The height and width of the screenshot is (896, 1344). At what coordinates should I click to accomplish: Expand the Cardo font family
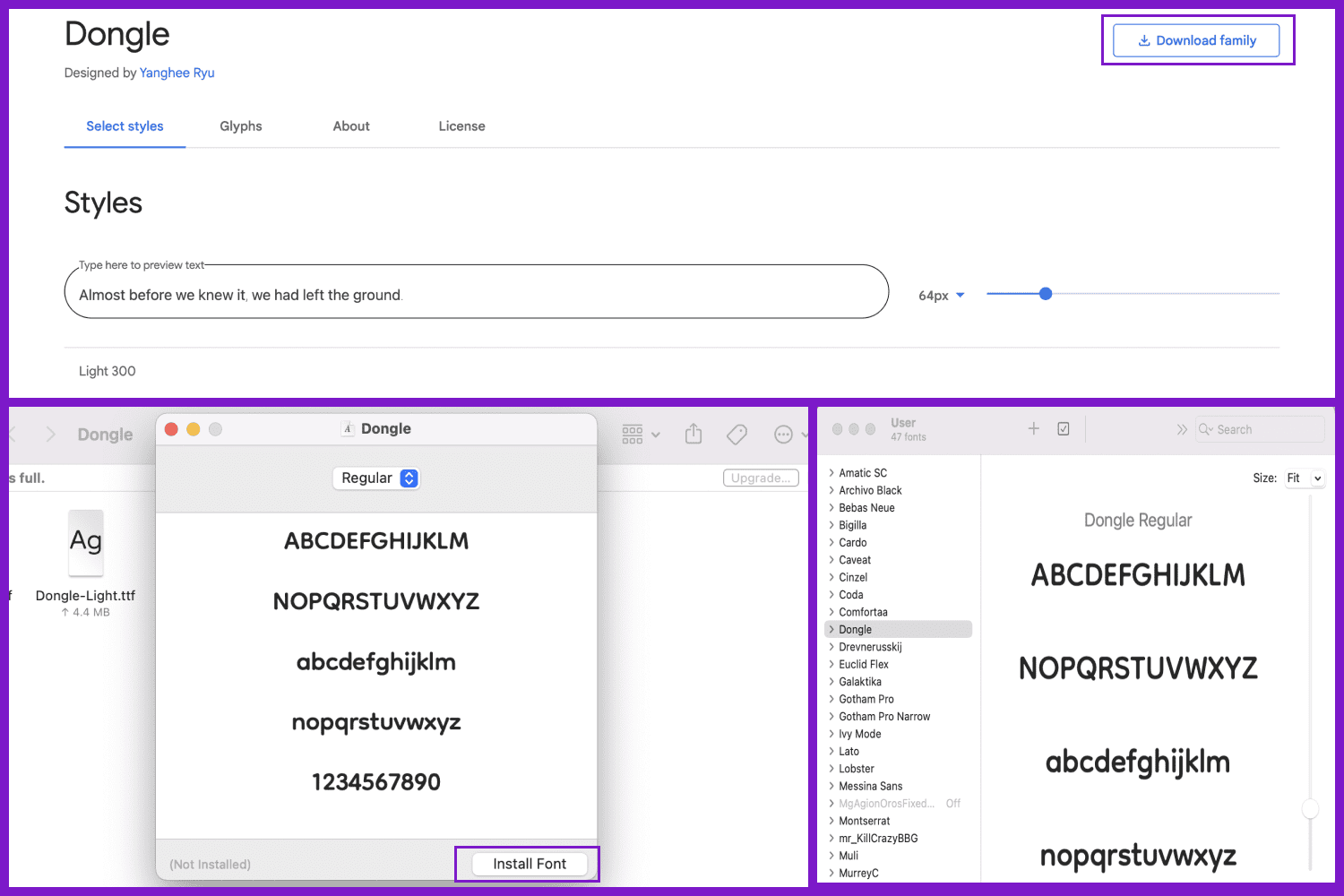831,543
